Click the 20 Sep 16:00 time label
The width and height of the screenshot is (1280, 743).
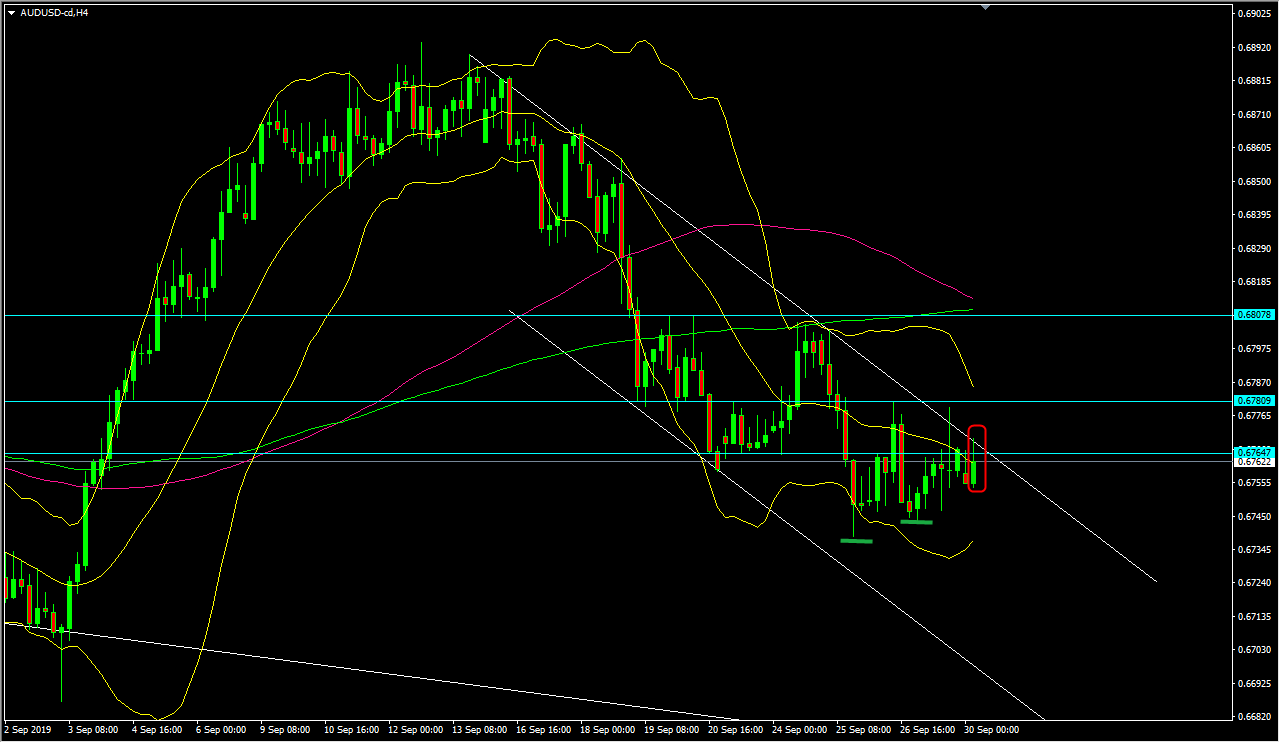(x=735, y=731)
